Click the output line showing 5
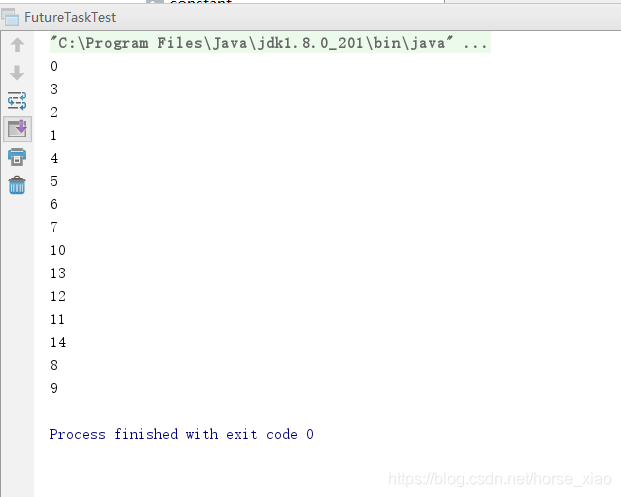The height and width of the screenshot is (497, 621). 54,181
